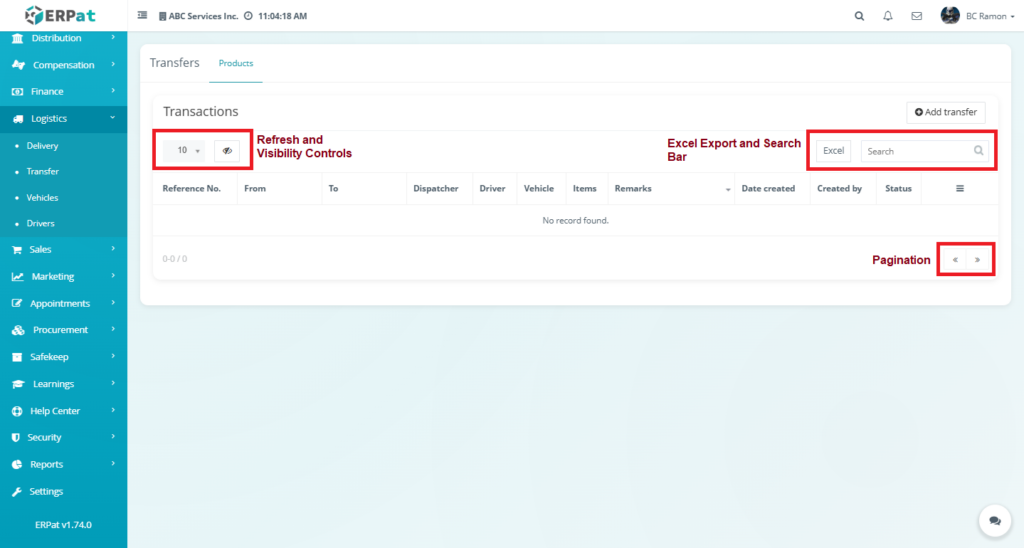Click the Add transfer button
The width and height of the screenshot is (1024, 548).
point(946,112)
